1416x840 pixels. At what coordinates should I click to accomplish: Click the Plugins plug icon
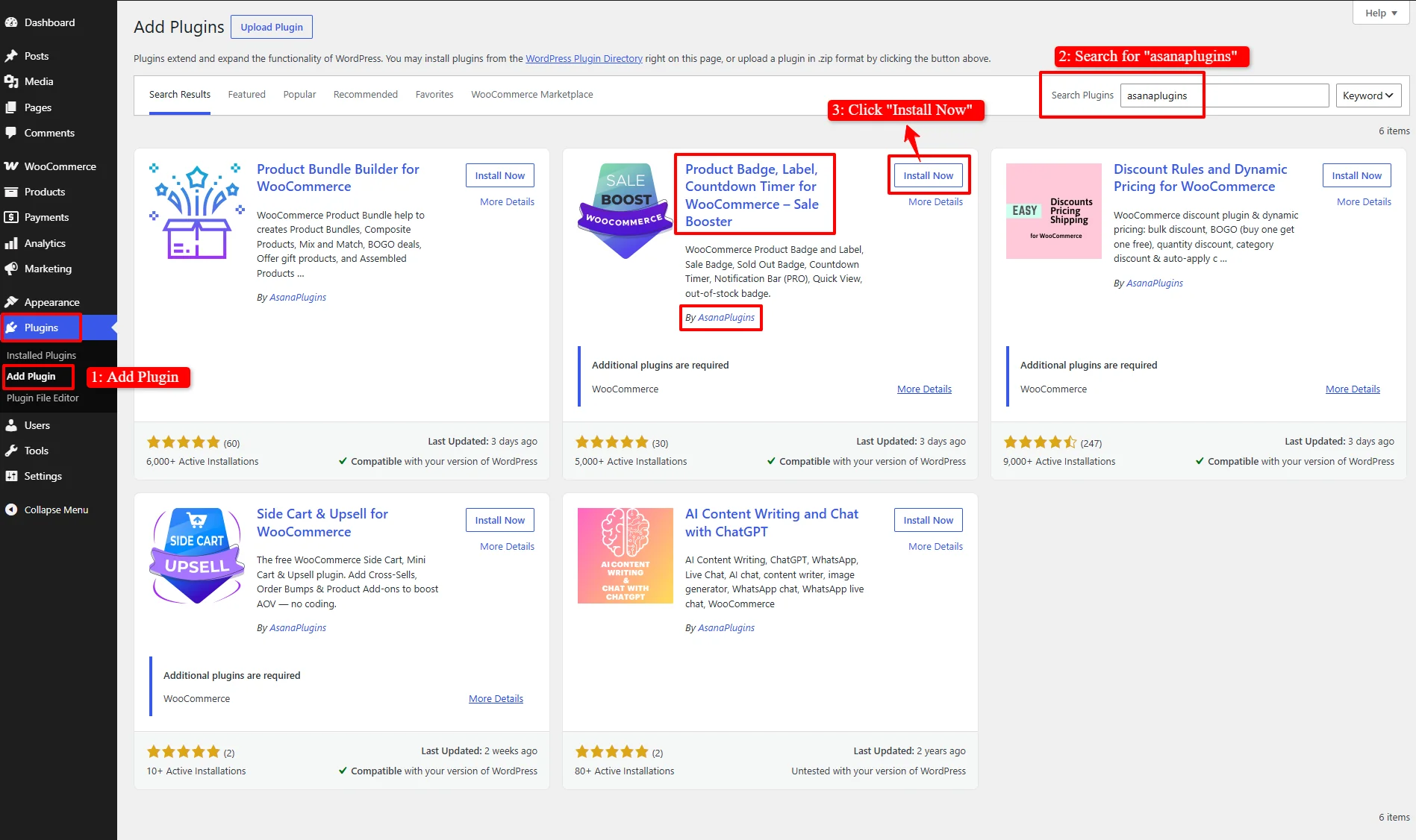11,327
